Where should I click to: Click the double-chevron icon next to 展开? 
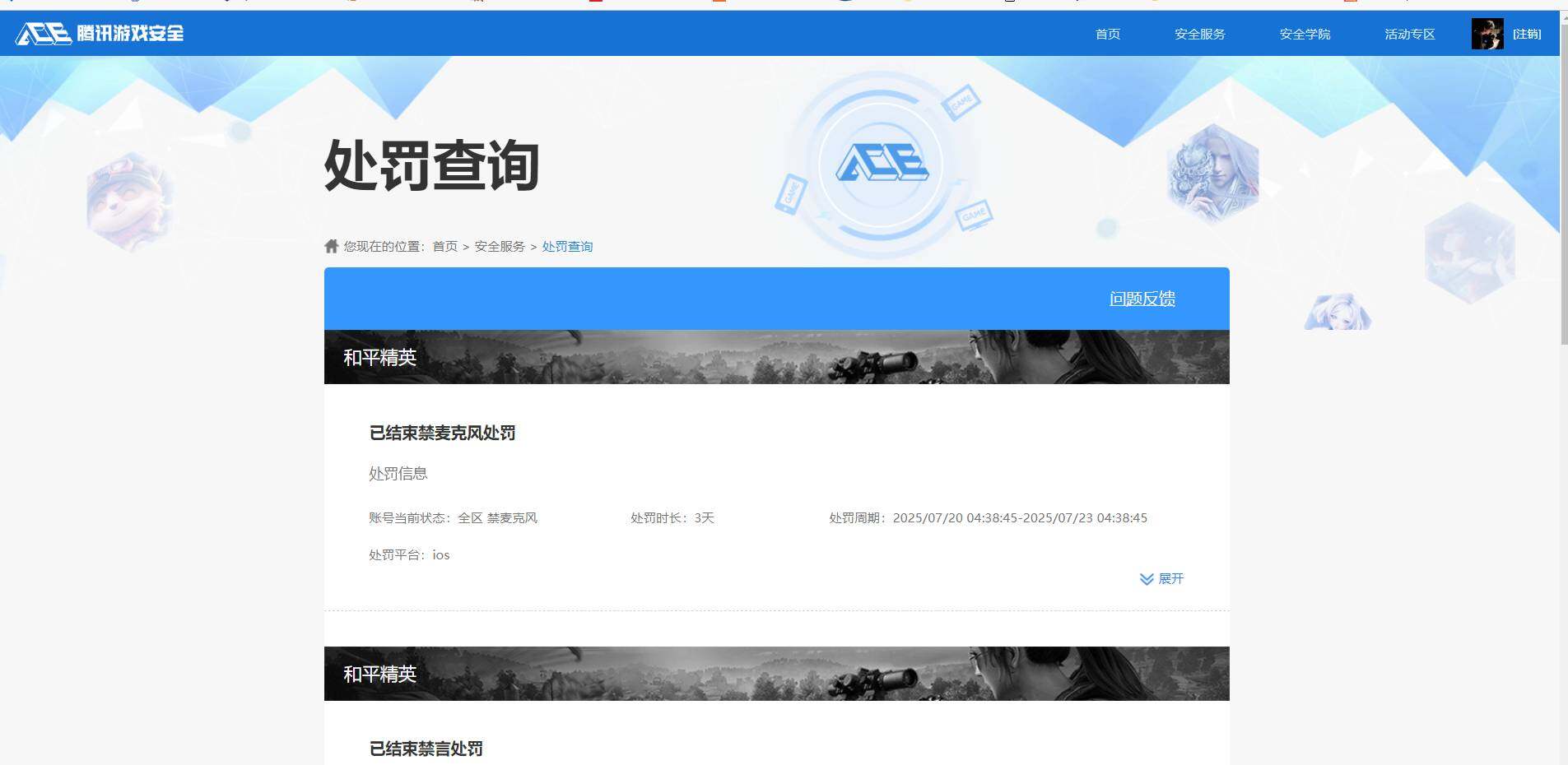(x=1146, y=579)
